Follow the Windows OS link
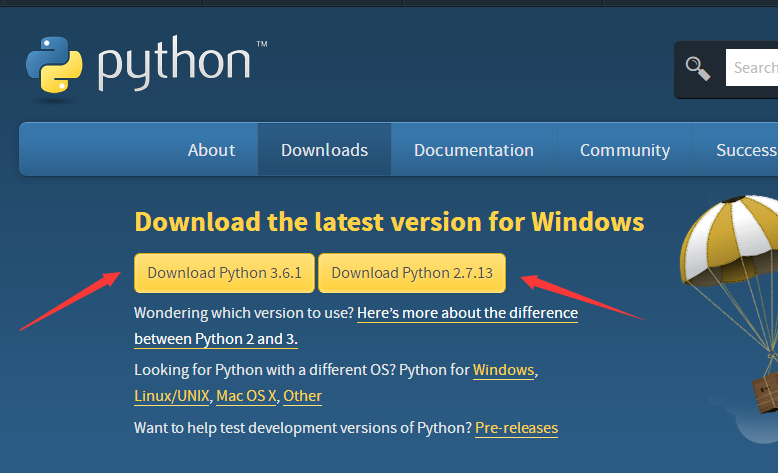778x473 pixels. pyautogui.click(x=503, y=370)
